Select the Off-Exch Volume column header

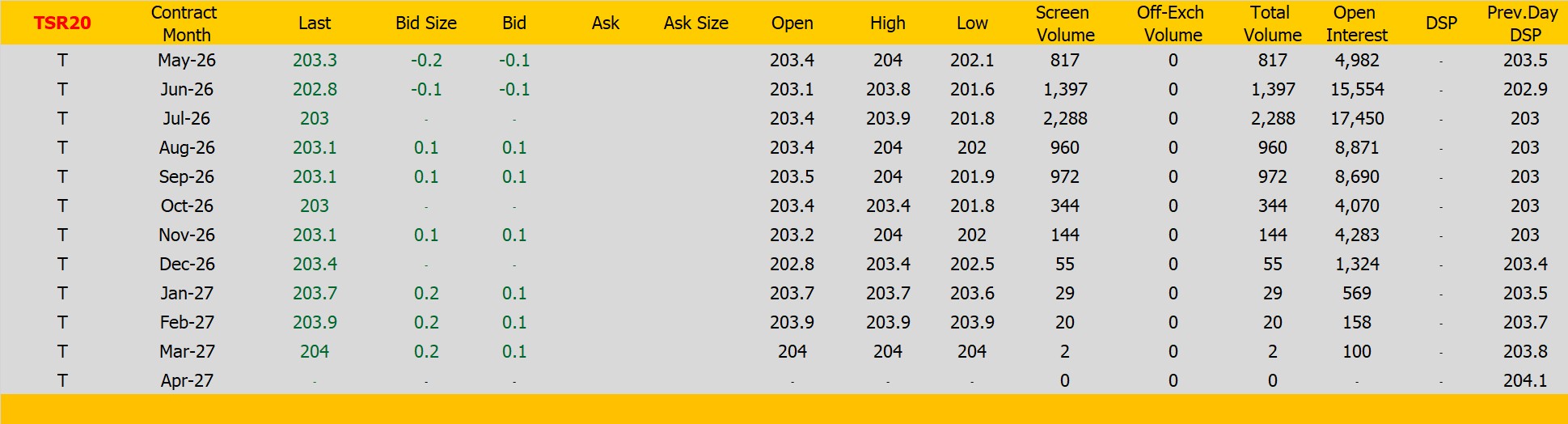pyautogui.click(x=1172, y=23)
